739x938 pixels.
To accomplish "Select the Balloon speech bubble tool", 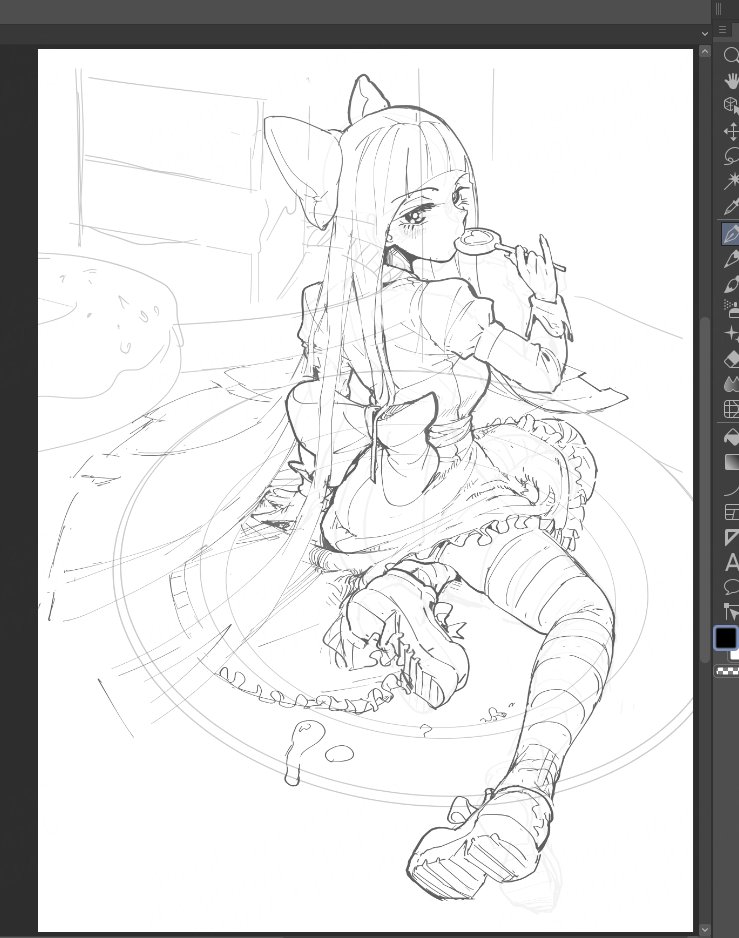I will pyautogui.click(x=731, y=587).
